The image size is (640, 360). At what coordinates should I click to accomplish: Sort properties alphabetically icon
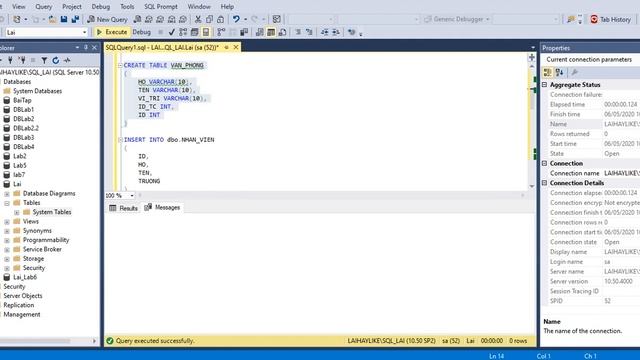tap(559, 72)
